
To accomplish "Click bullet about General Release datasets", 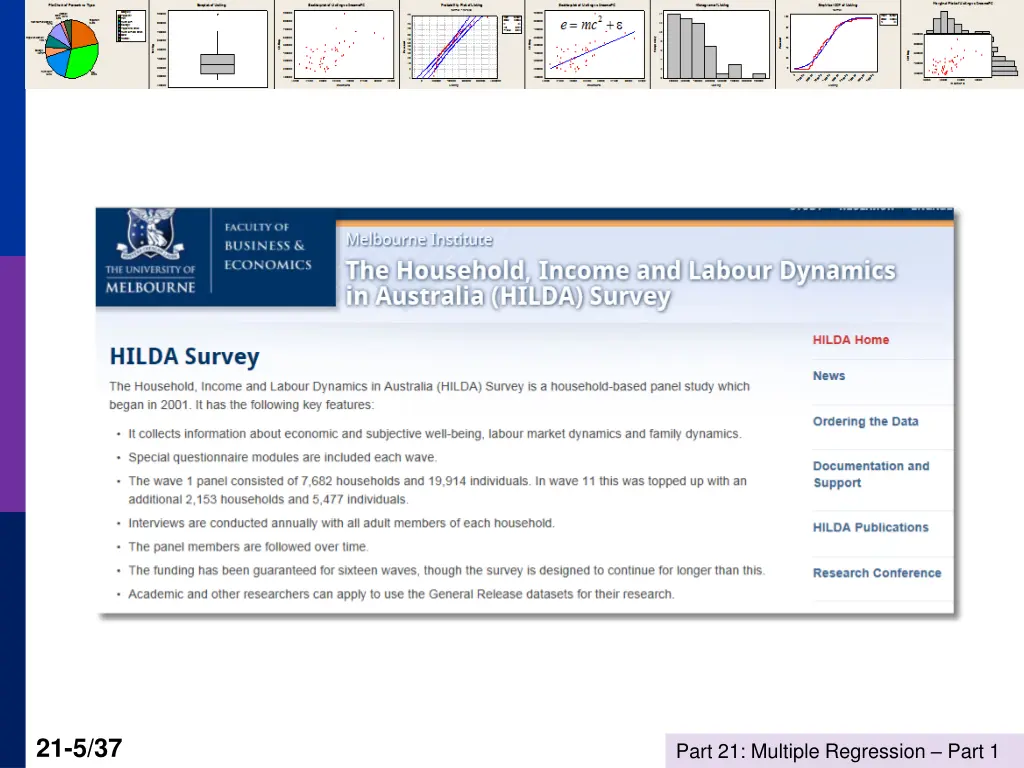I will tap(402, 594).
